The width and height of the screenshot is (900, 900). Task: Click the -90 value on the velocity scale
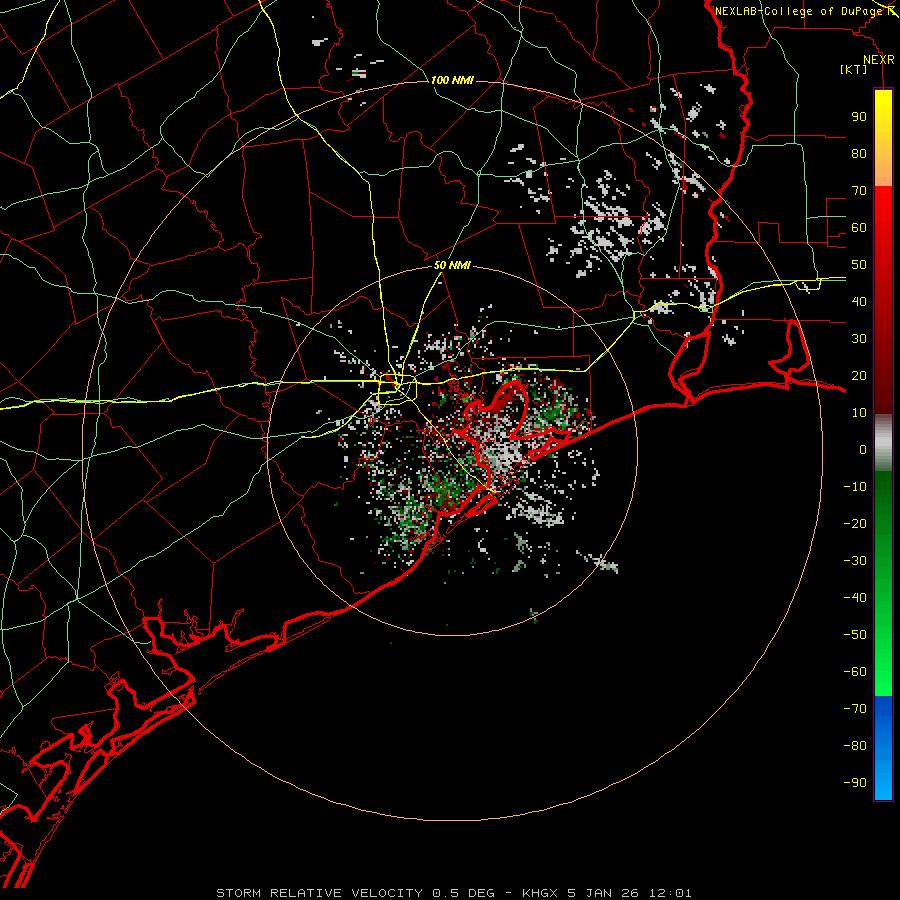pyautogui.click(x=855, y=783)
